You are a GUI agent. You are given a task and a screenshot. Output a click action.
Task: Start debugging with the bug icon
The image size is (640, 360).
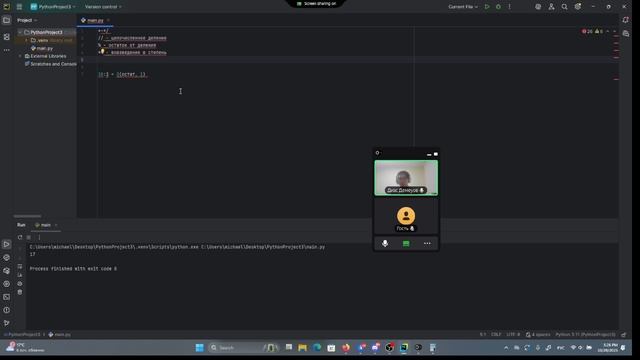pyautogui.click(x=498, y=7)
